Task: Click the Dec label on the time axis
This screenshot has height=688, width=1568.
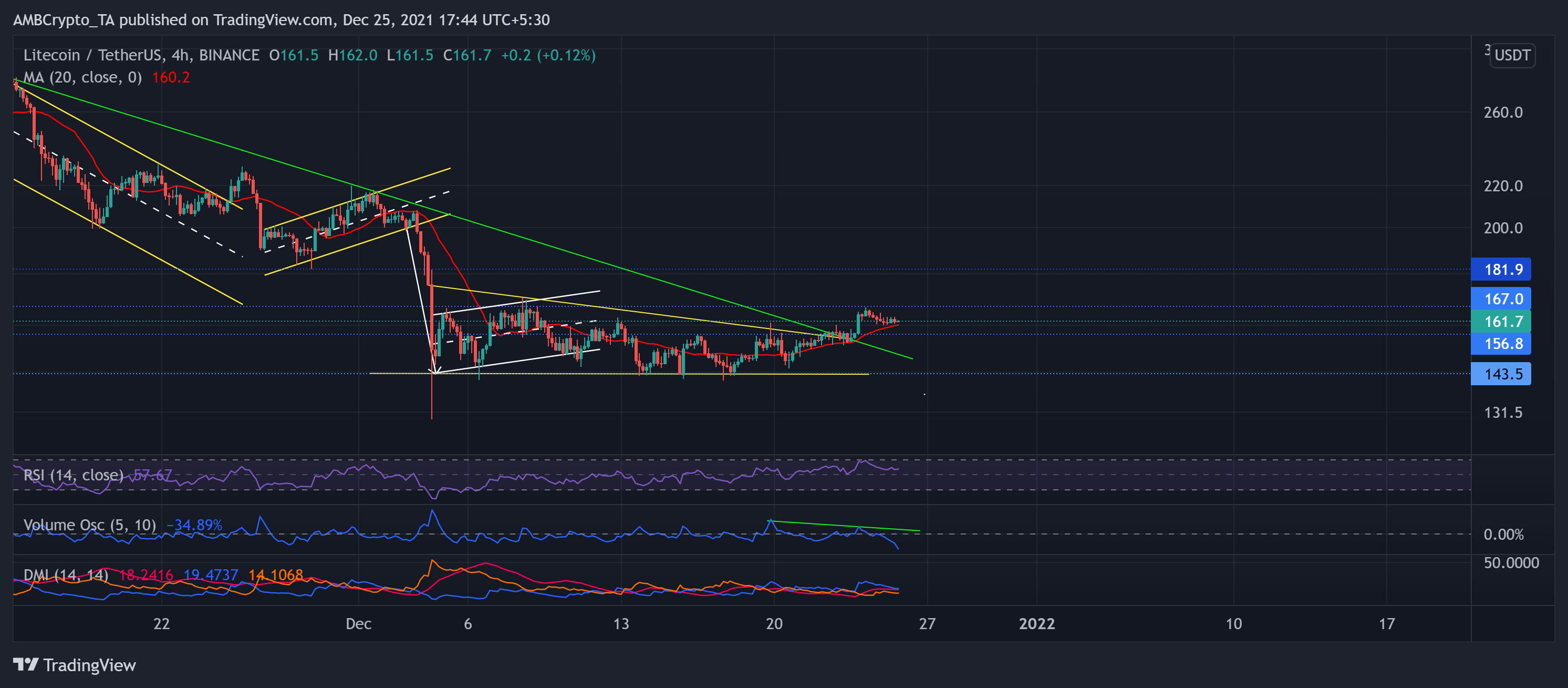Action: pyautogui.click(x=359, y=623)
